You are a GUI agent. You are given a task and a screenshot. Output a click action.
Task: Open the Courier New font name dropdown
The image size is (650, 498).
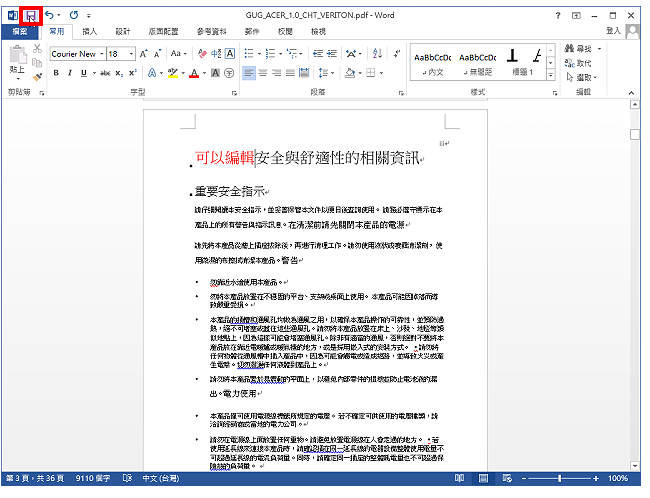tap(102, 54)
